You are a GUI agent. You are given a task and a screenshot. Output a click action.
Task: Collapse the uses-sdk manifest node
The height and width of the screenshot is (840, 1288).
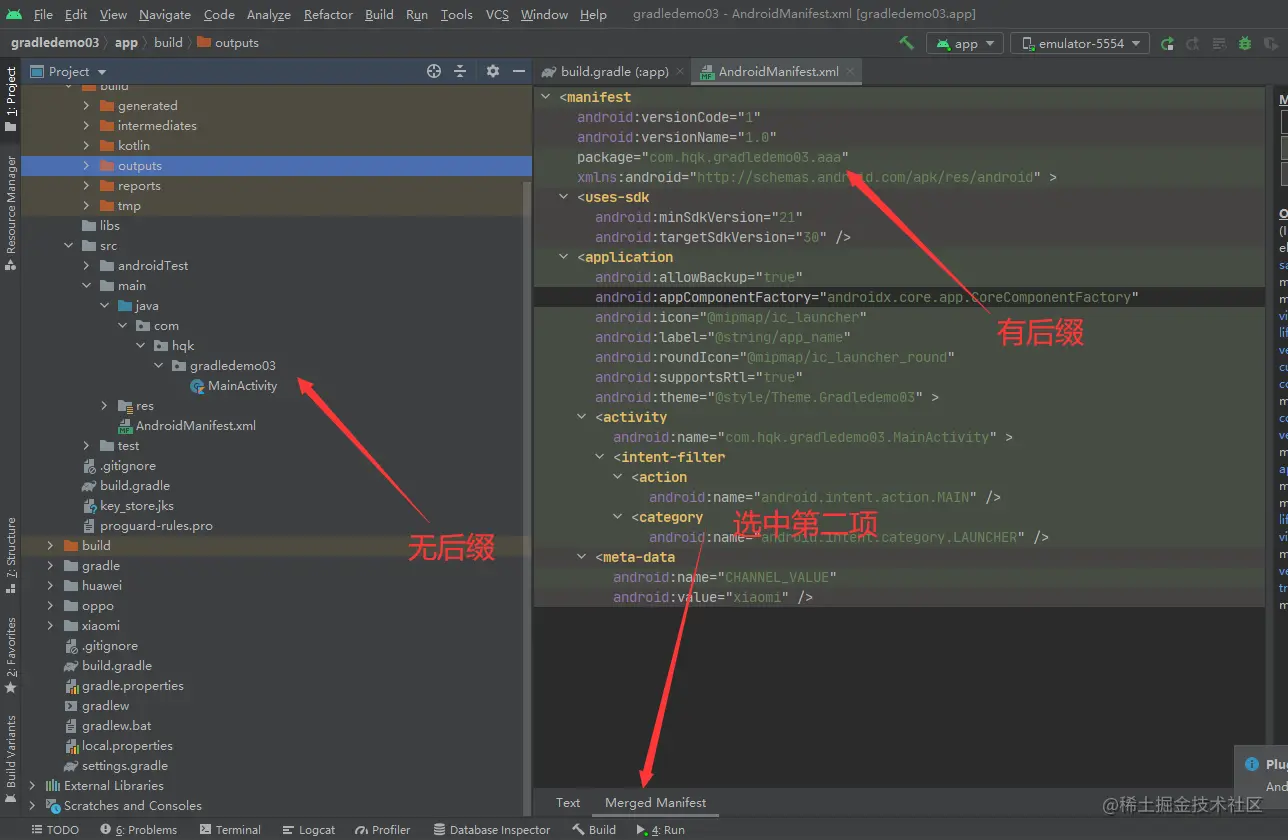coord(564,197)
